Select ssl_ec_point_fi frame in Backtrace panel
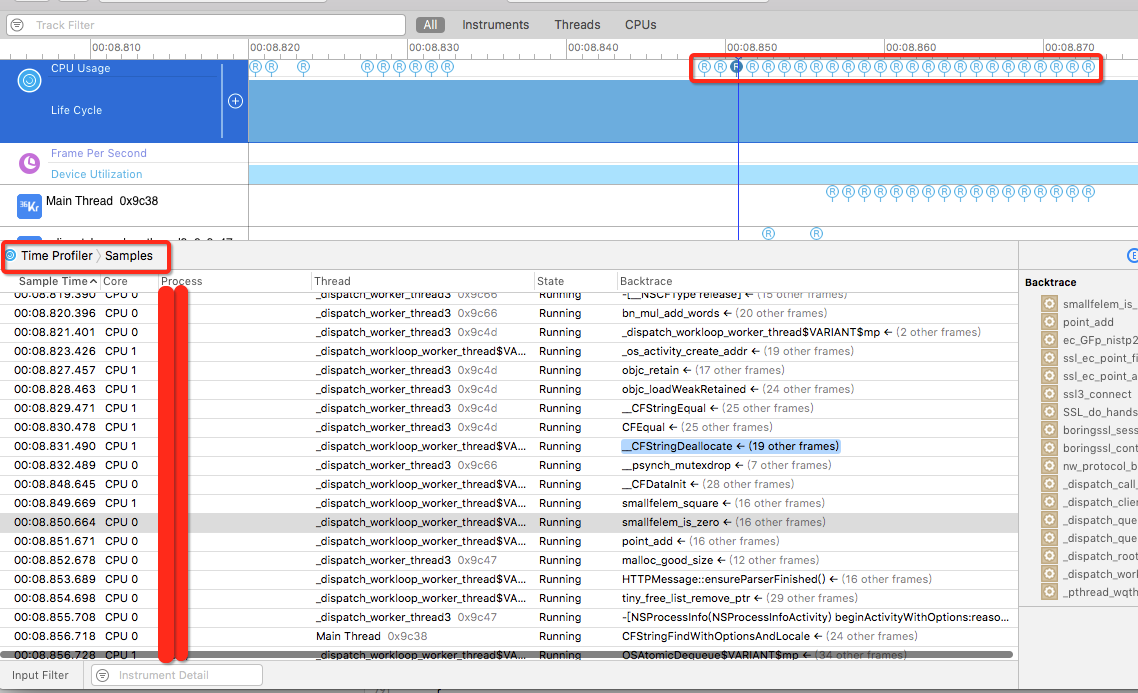The image size is (1138, 693). tap(1100, 358)
